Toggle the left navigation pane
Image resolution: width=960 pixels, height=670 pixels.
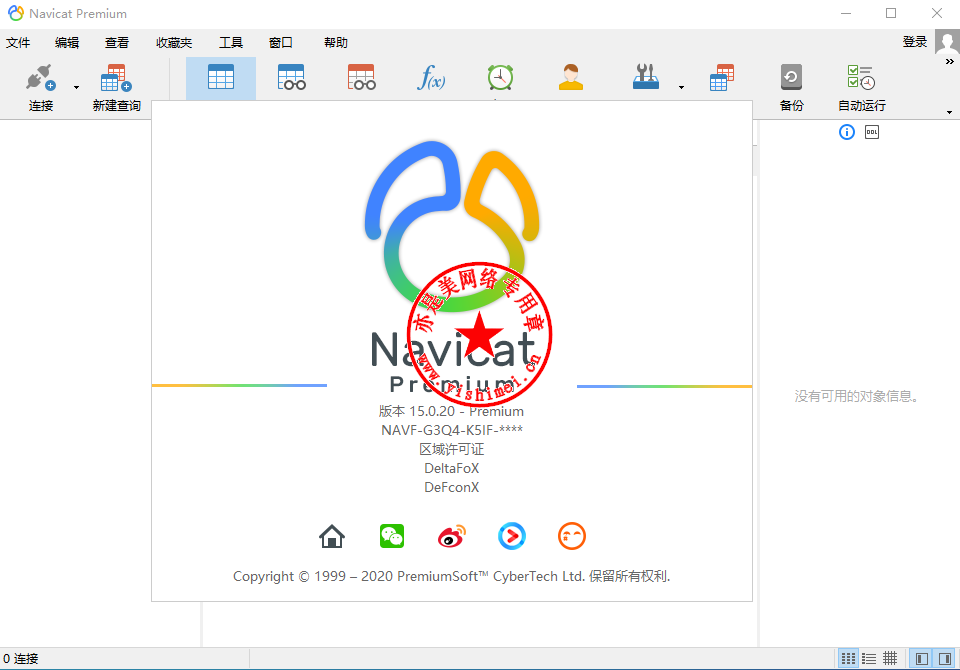click(x=921, y=659)
